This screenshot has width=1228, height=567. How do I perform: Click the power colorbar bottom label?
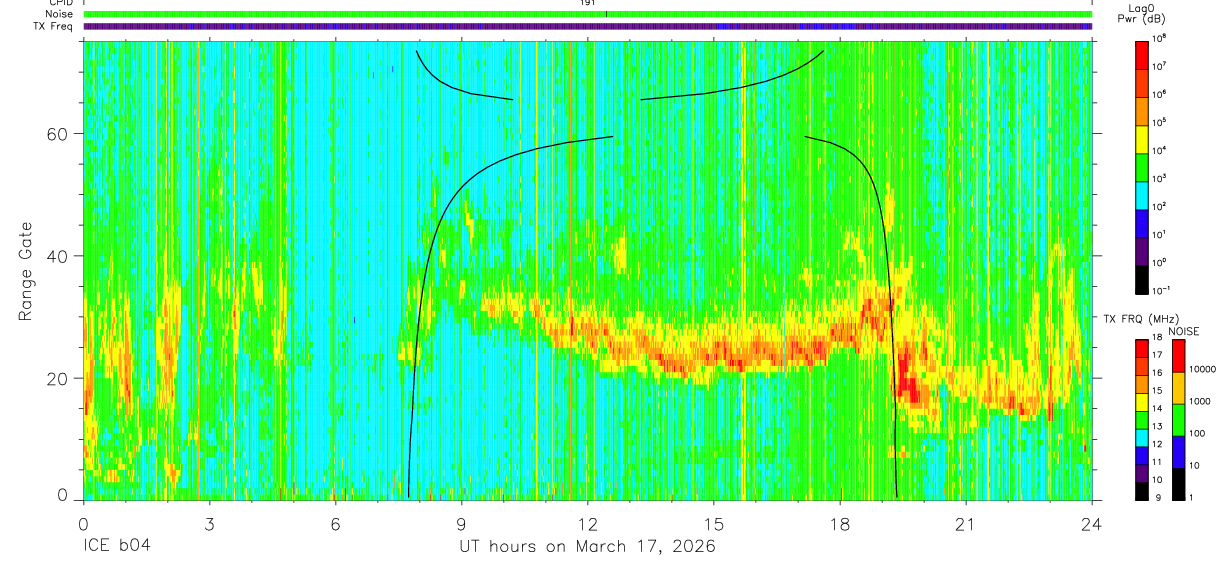1161,290
